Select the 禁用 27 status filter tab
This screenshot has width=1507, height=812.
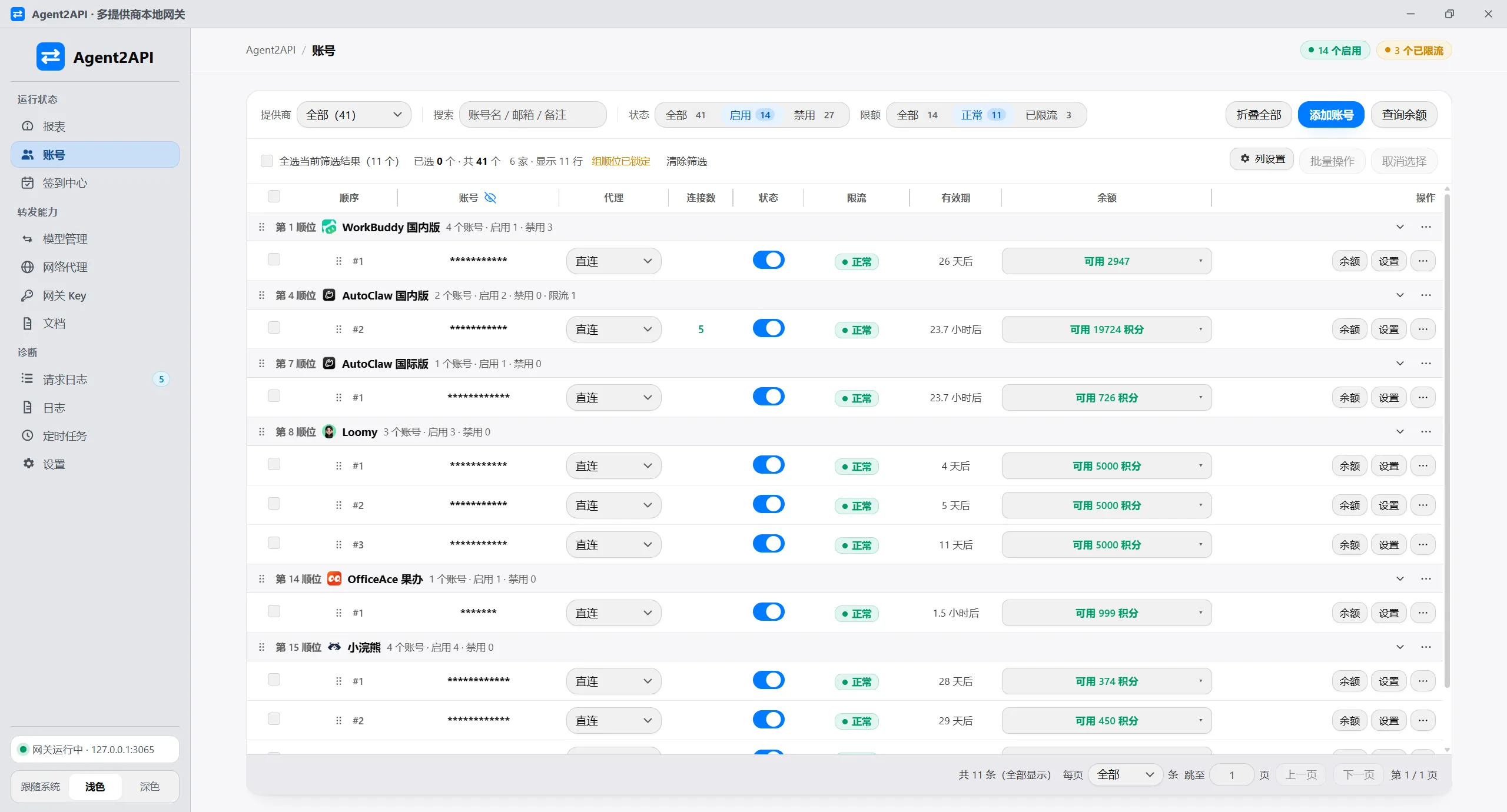[814, 115]
